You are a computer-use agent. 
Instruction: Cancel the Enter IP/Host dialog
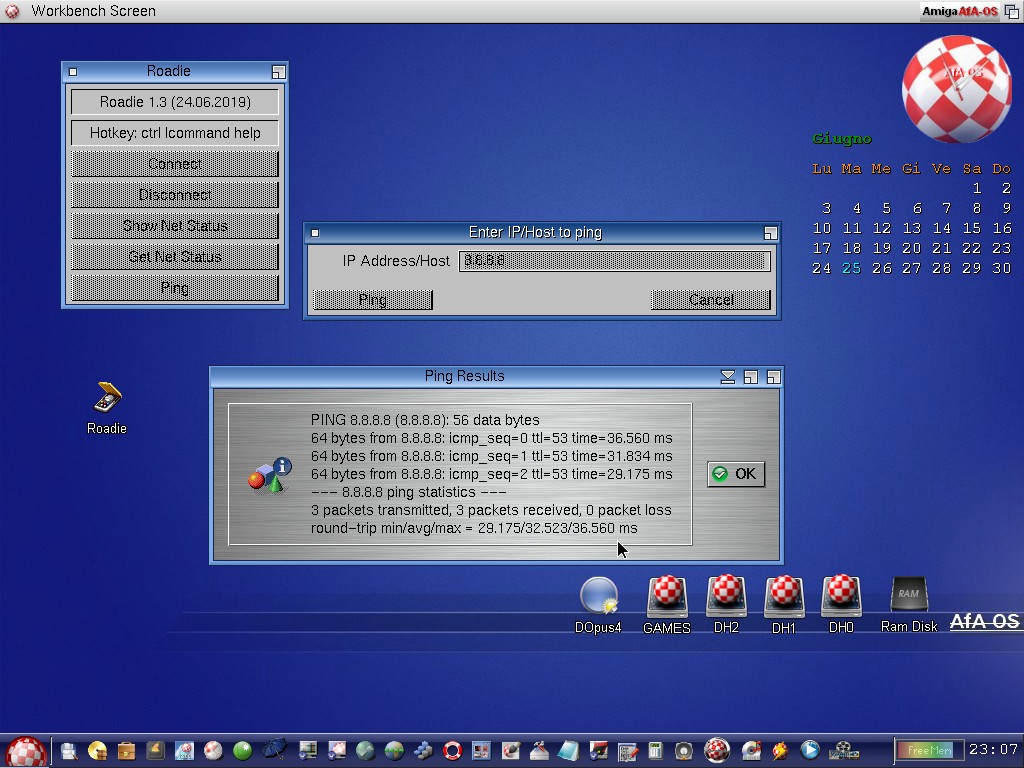tap(711, 300)
